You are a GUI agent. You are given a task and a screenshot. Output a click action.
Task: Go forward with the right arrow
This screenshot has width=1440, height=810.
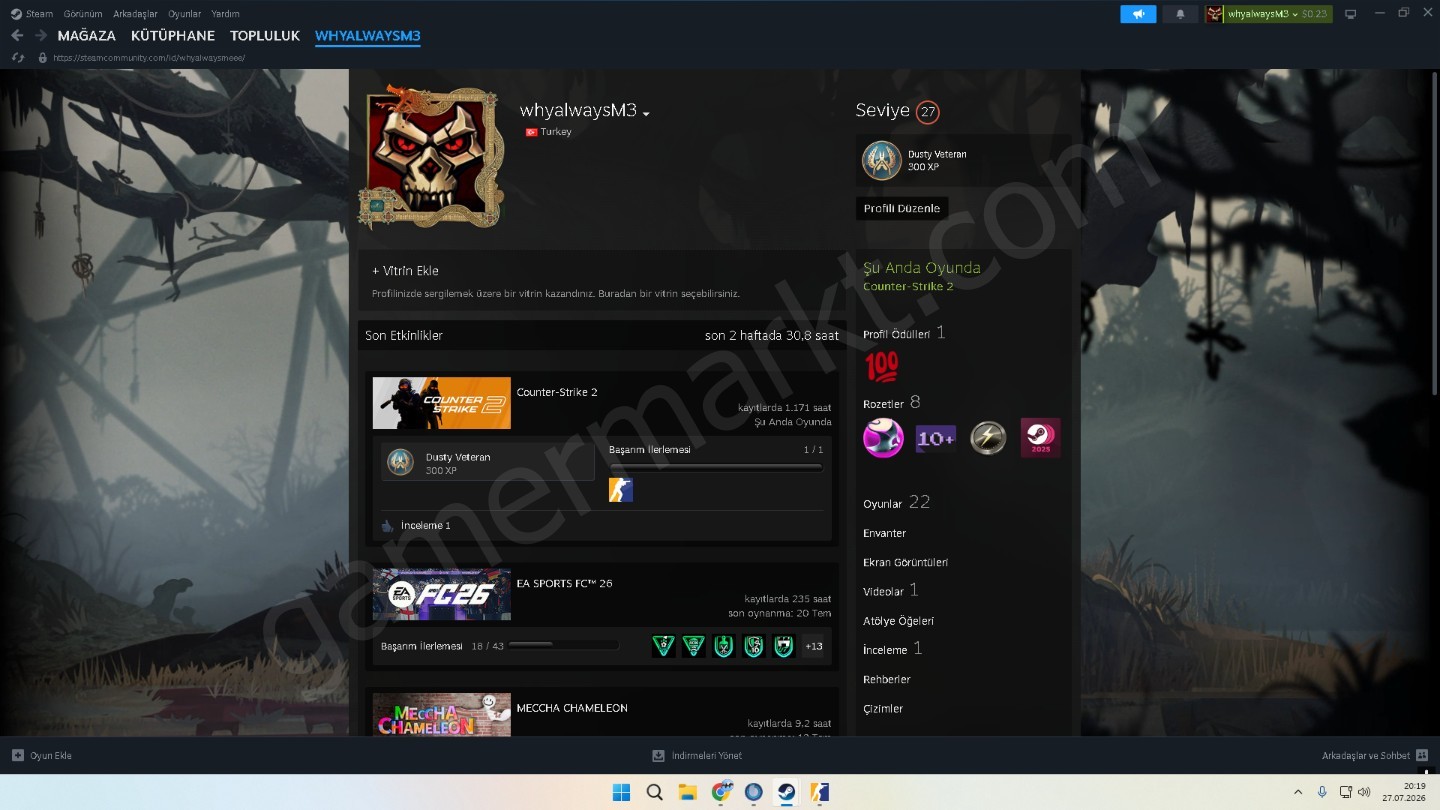41,36
